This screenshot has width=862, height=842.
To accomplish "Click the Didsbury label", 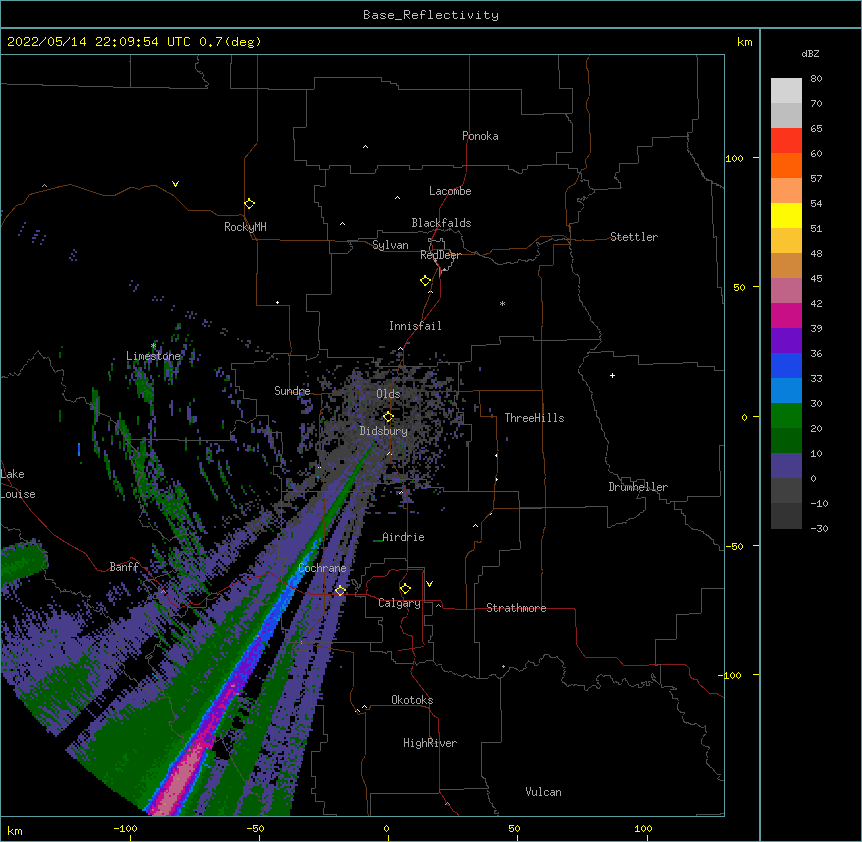I will (384, 431).
